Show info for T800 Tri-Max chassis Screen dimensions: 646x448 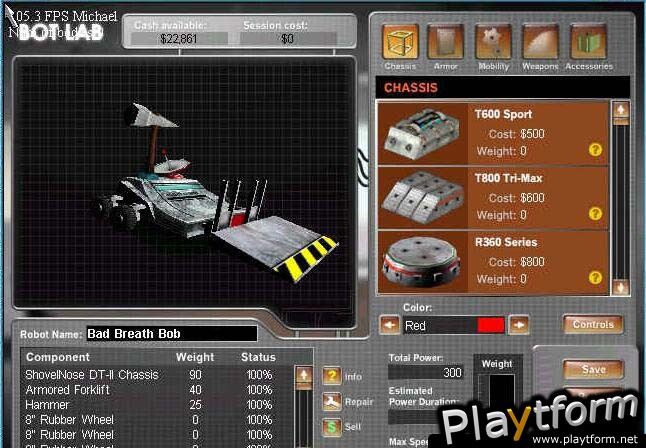595,213
